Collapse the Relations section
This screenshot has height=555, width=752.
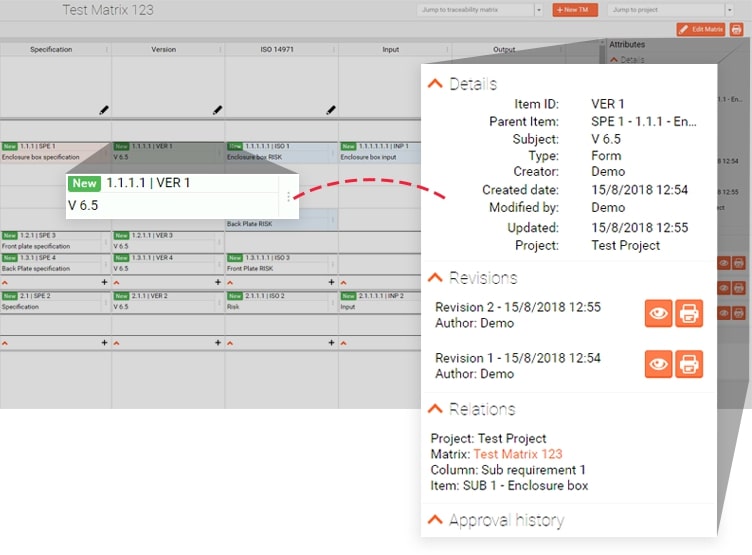coord(435,409)
